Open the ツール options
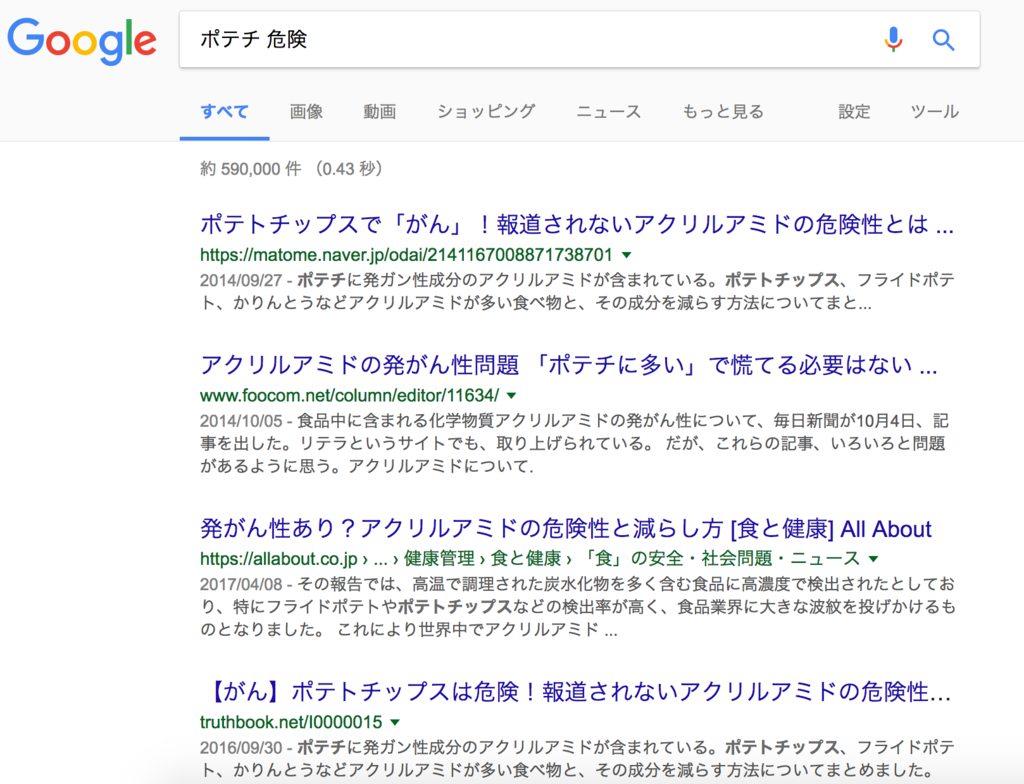 935,112
